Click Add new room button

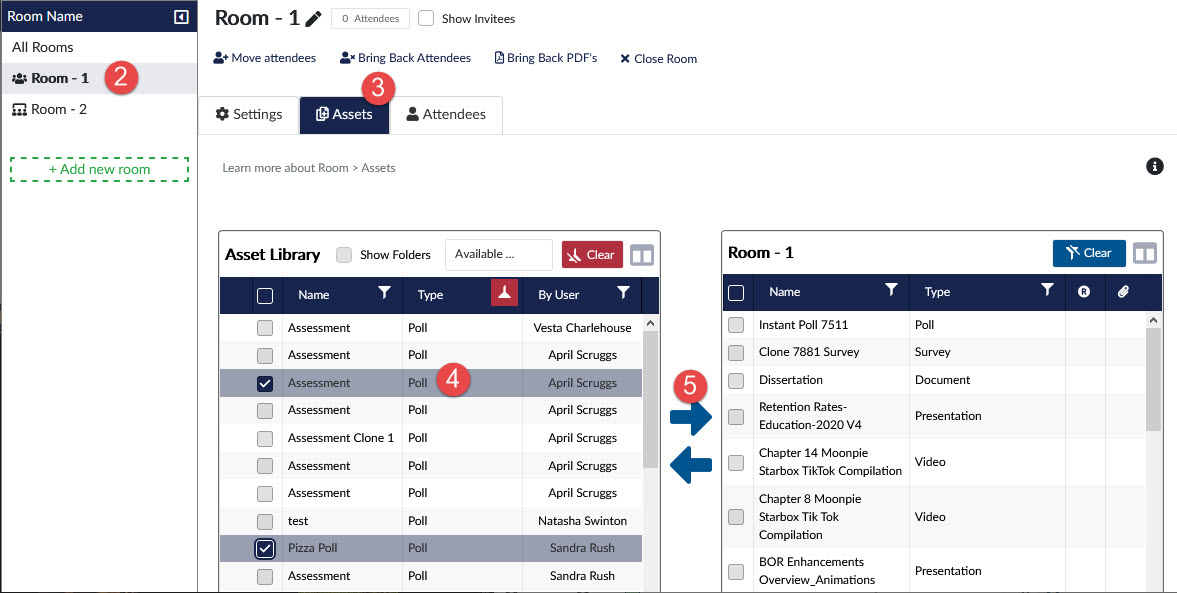click(99, 169)
